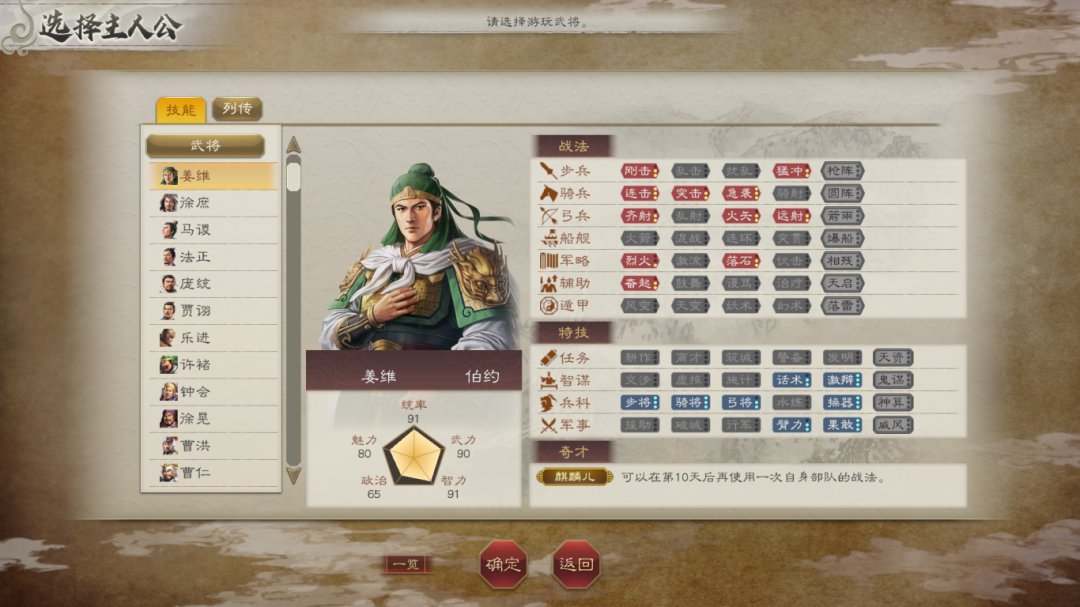
Task: Confirm selection with 确定 button
Action: [503, 564]
